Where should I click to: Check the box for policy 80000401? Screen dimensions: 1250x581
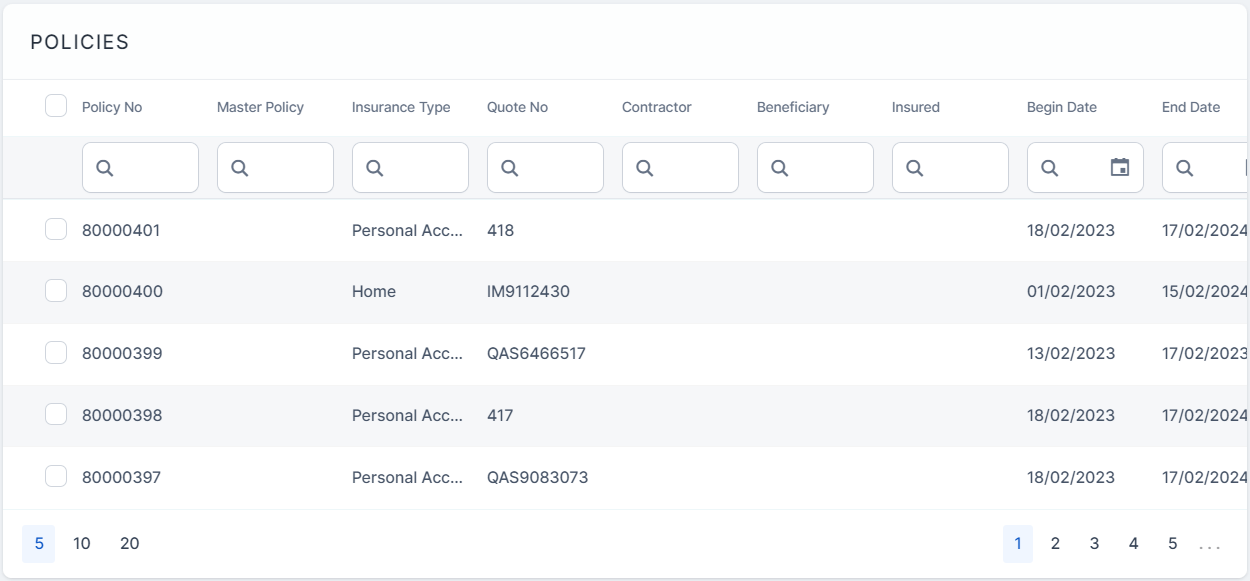(56, 230)
